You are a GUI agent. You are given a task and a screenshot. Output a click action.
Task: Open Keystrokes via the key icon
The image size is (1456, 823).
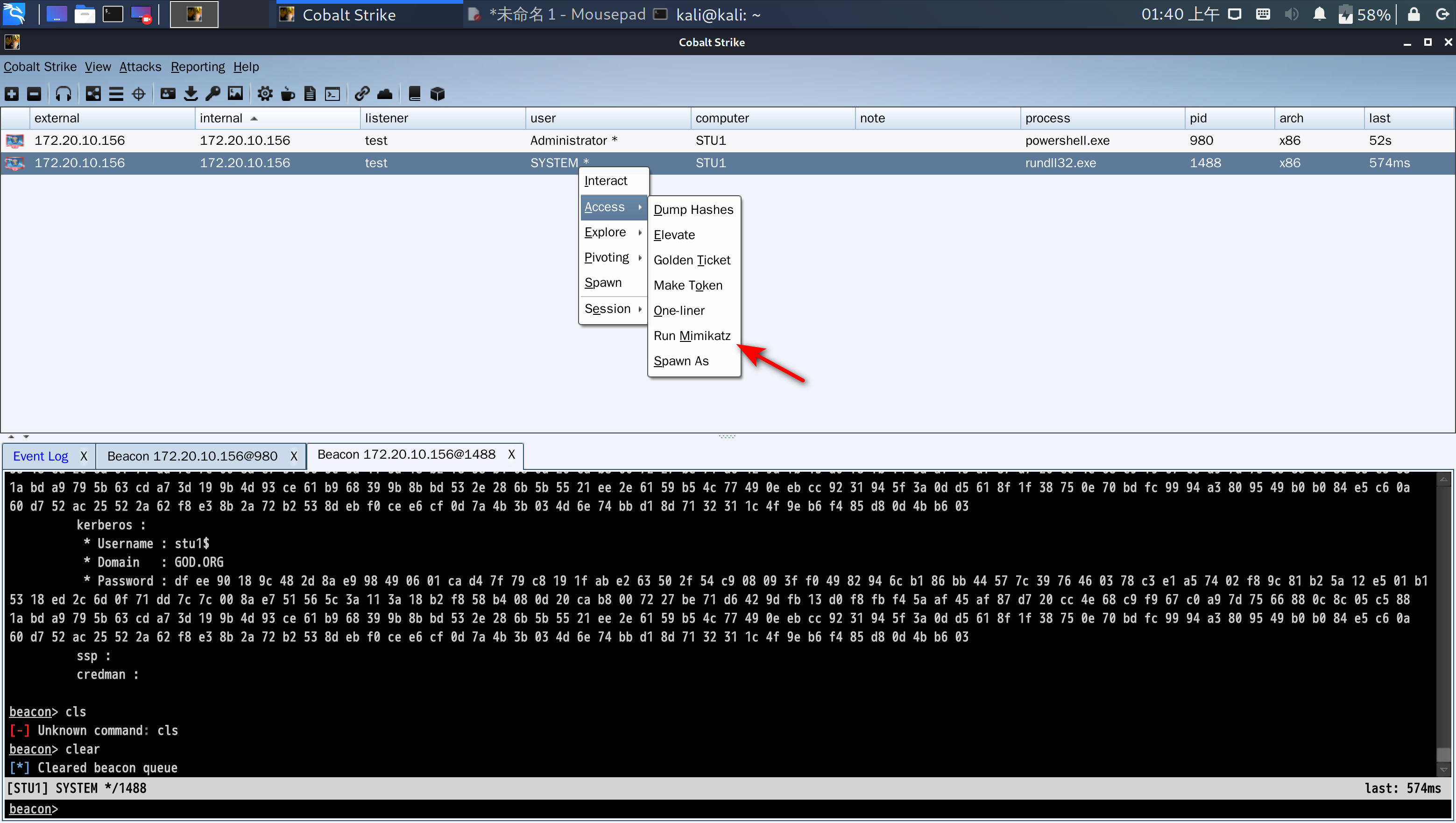212,94
